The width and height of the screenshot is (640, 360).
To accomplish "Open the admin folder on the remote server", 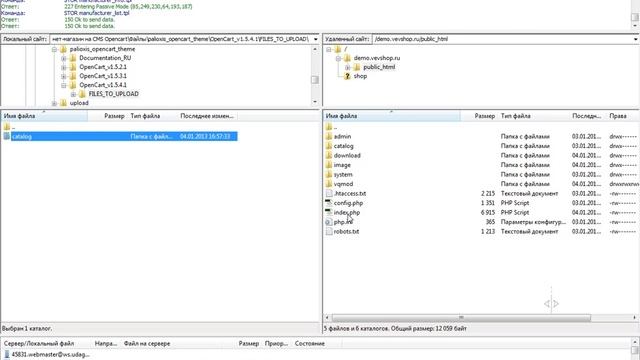I will (x=342, y=136).
